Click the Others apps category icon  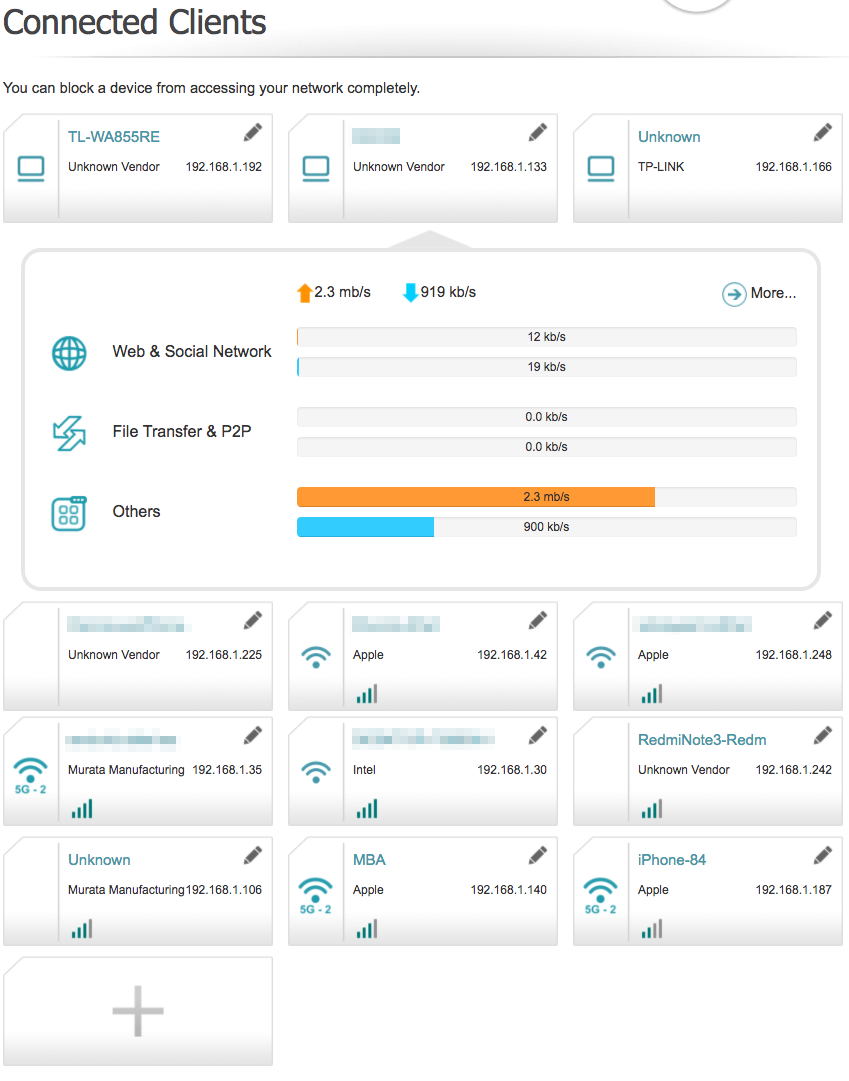point(69,513)
